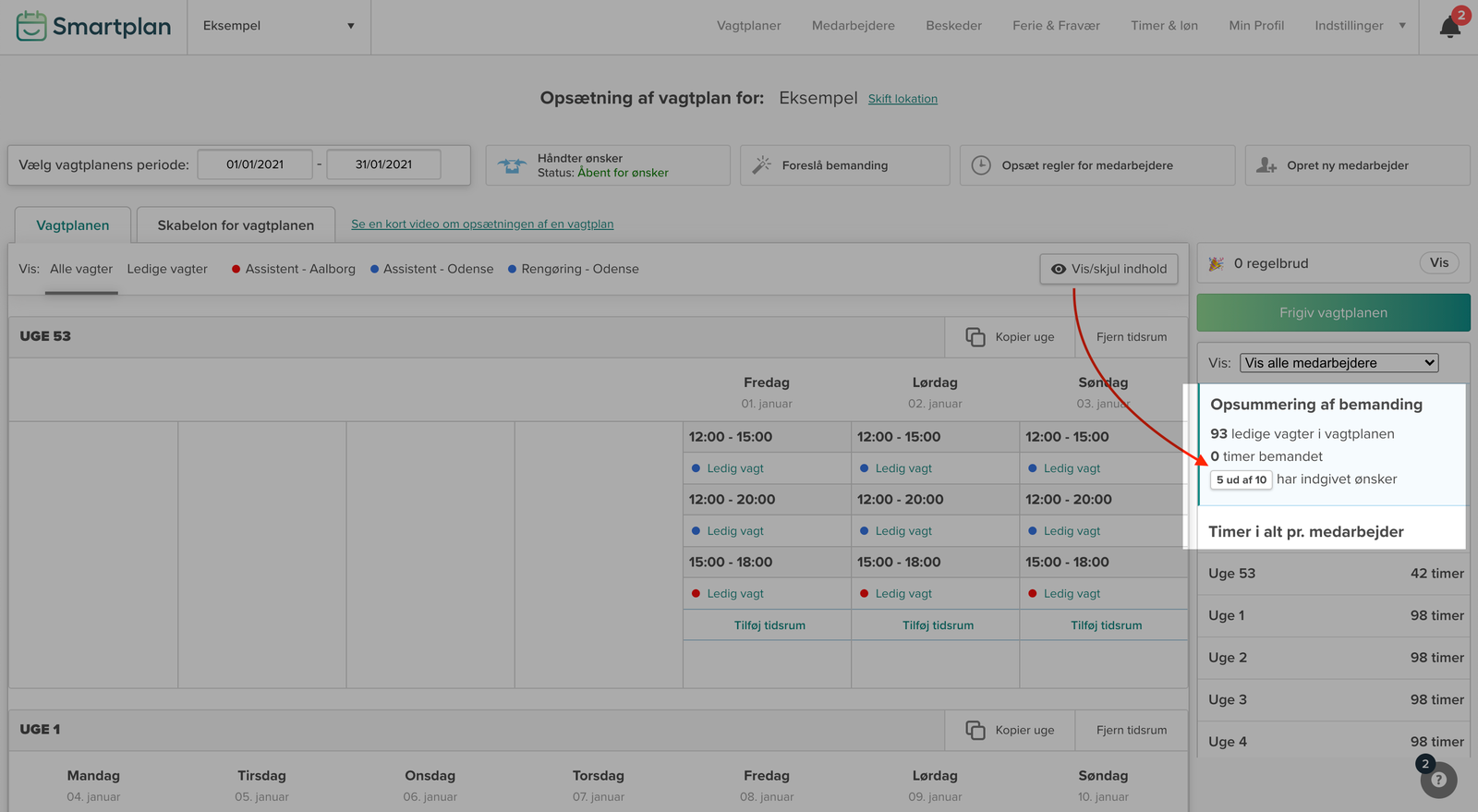Click the magic wand Foreslå bemanding icon
Screen dimensions: 1478x812
coord(761,165)
